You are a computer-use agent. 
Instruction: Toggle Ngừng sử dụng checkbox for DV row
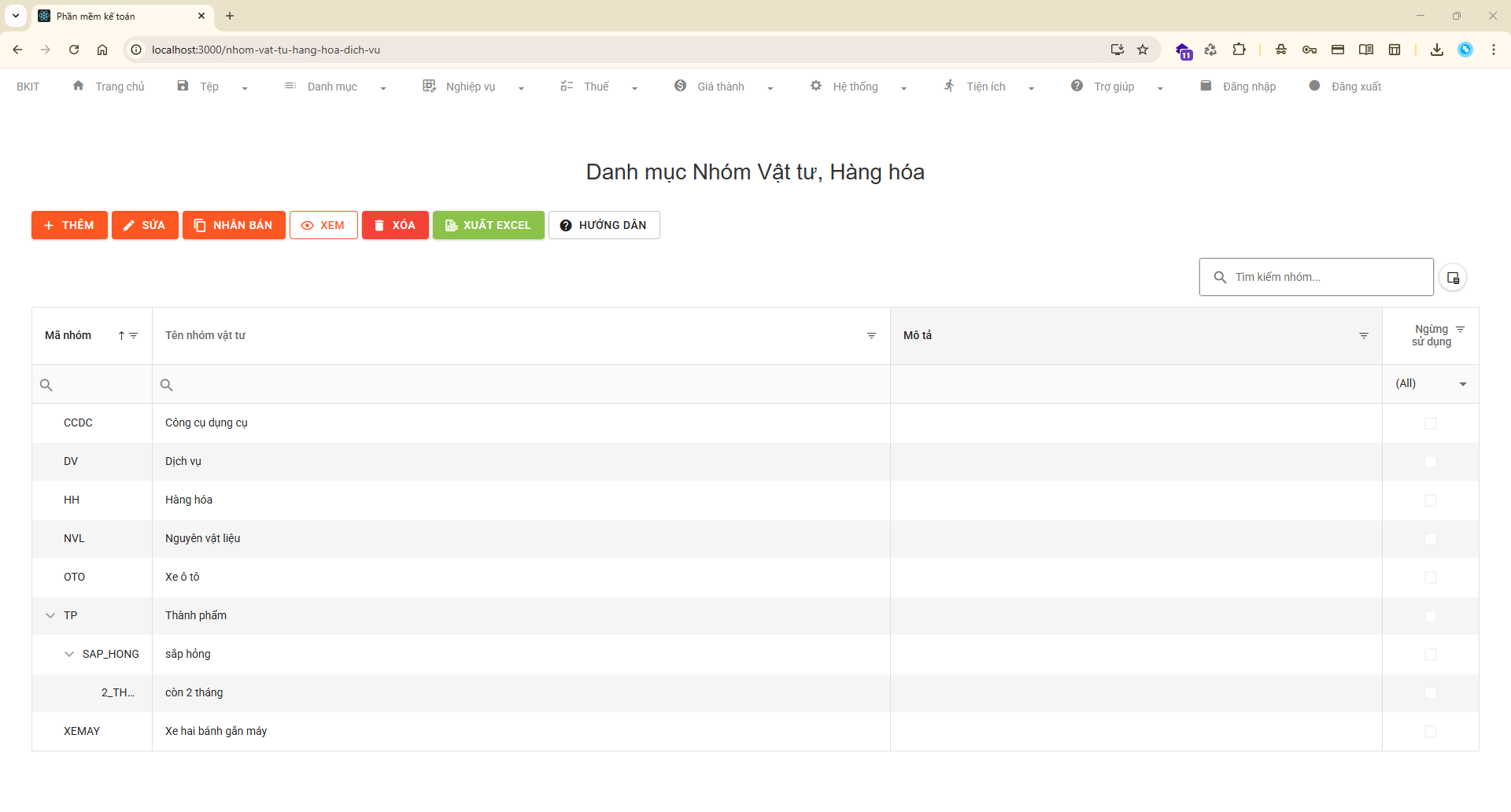[x=1431, y=462]
